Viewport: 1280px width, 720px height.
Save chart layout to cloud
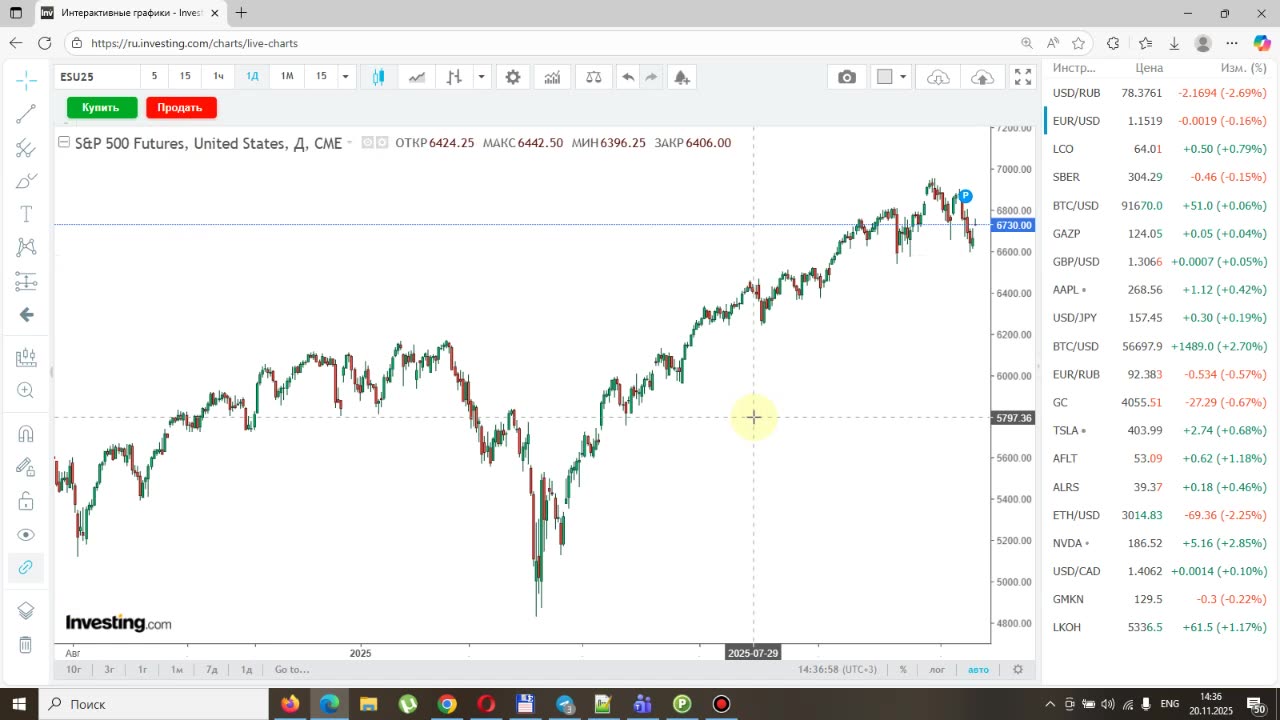click(x=983, y=77)
